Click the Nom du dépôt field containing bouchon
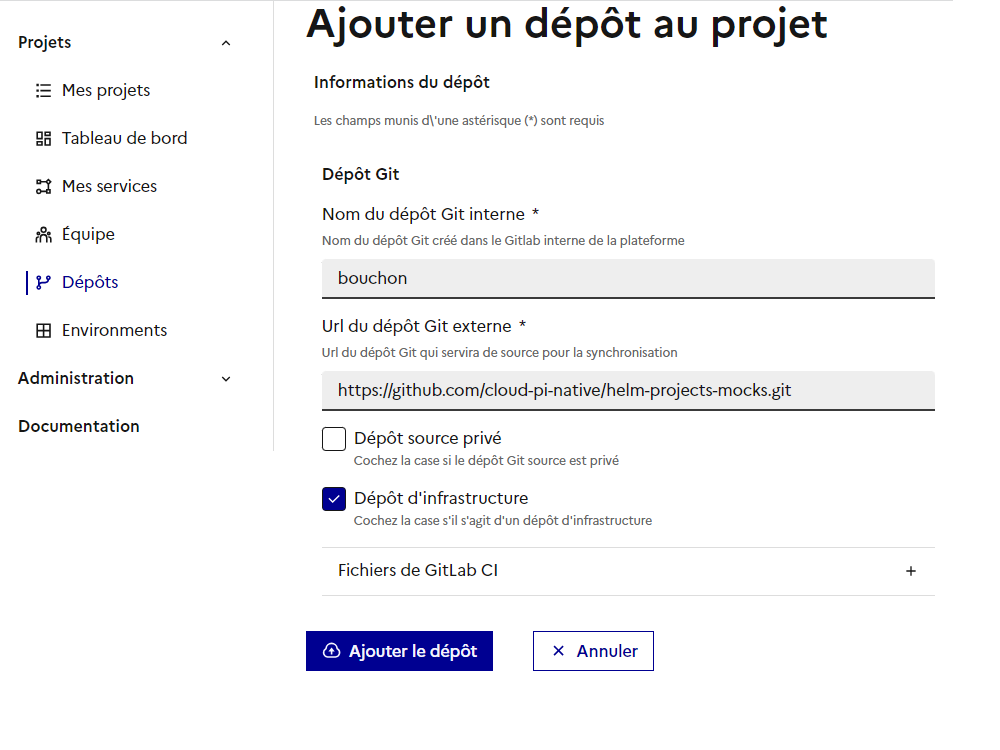This screenshot has height=750, width=1000. pyautogui.click(x=627, y=278)
